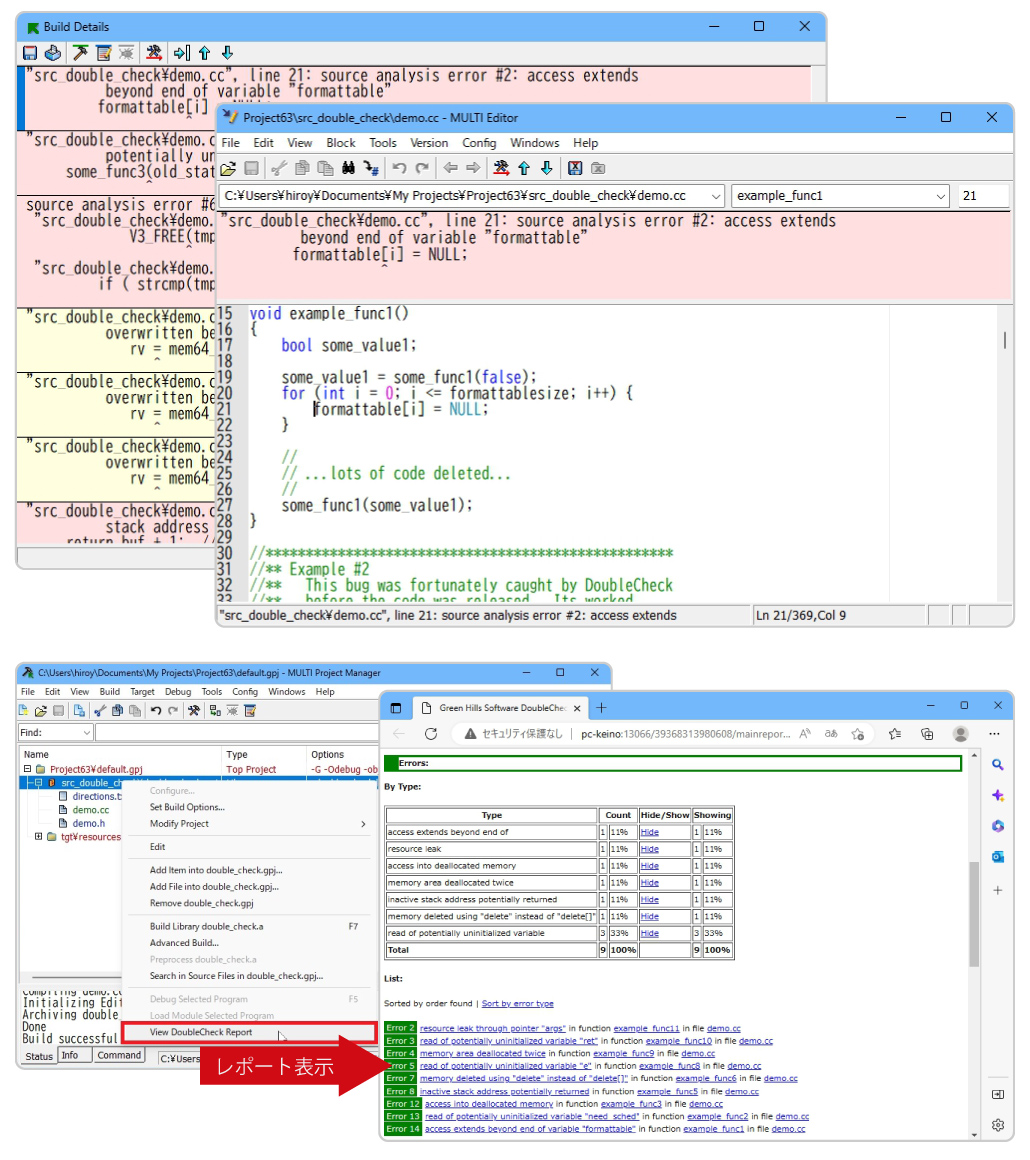Open the example_func1 function dropdown
Viewport: 1030px width, 1160px height.
click(940, 196)
